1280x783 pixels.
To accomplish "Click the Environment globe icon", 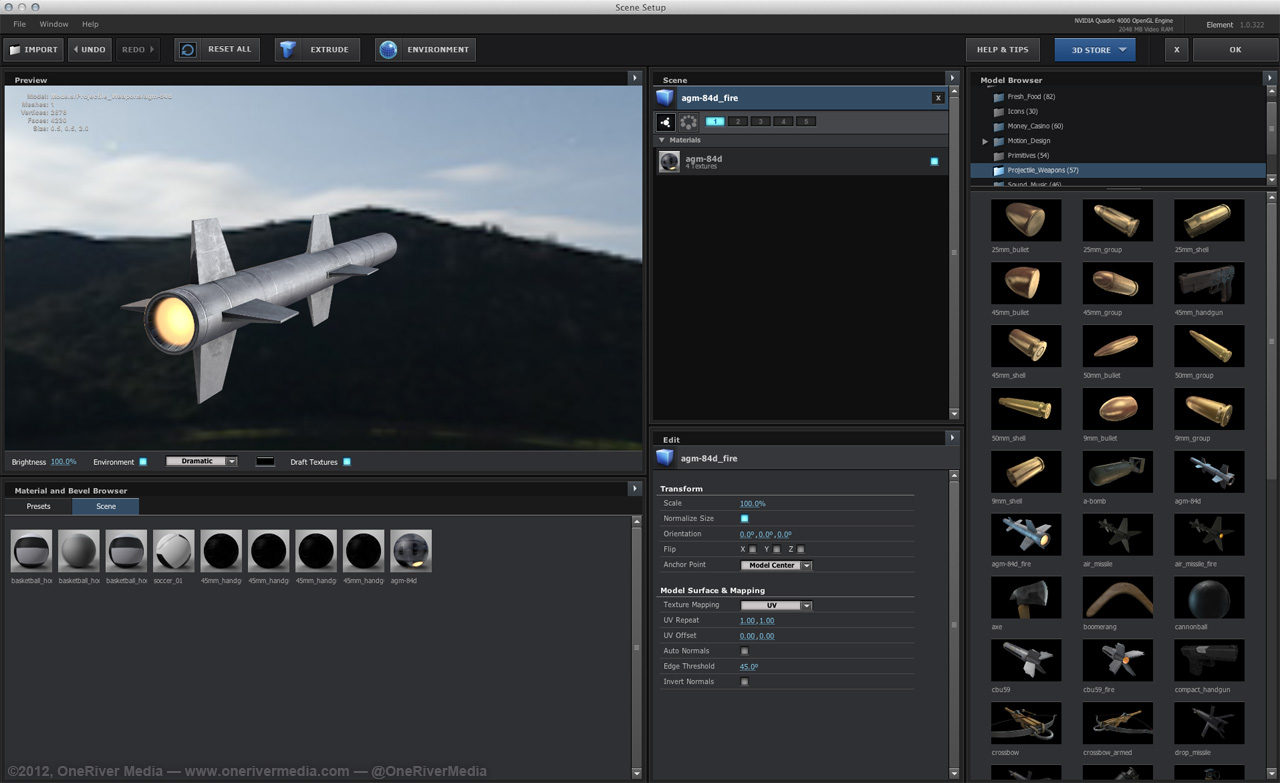I will 390,49.
